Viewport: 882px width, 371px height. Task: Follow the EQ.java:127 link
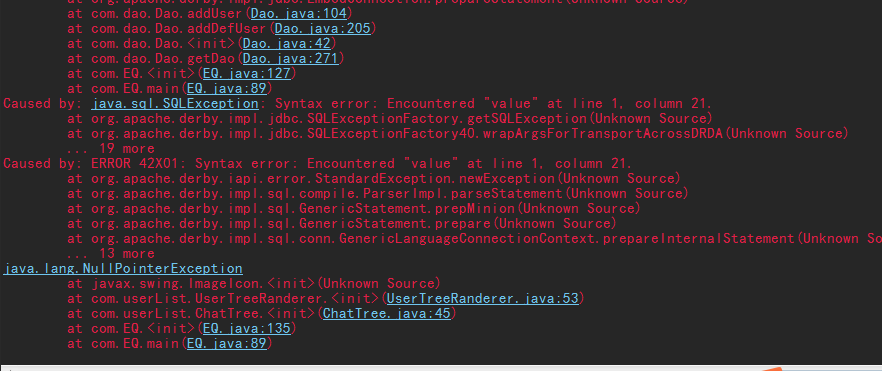(247, 73)
